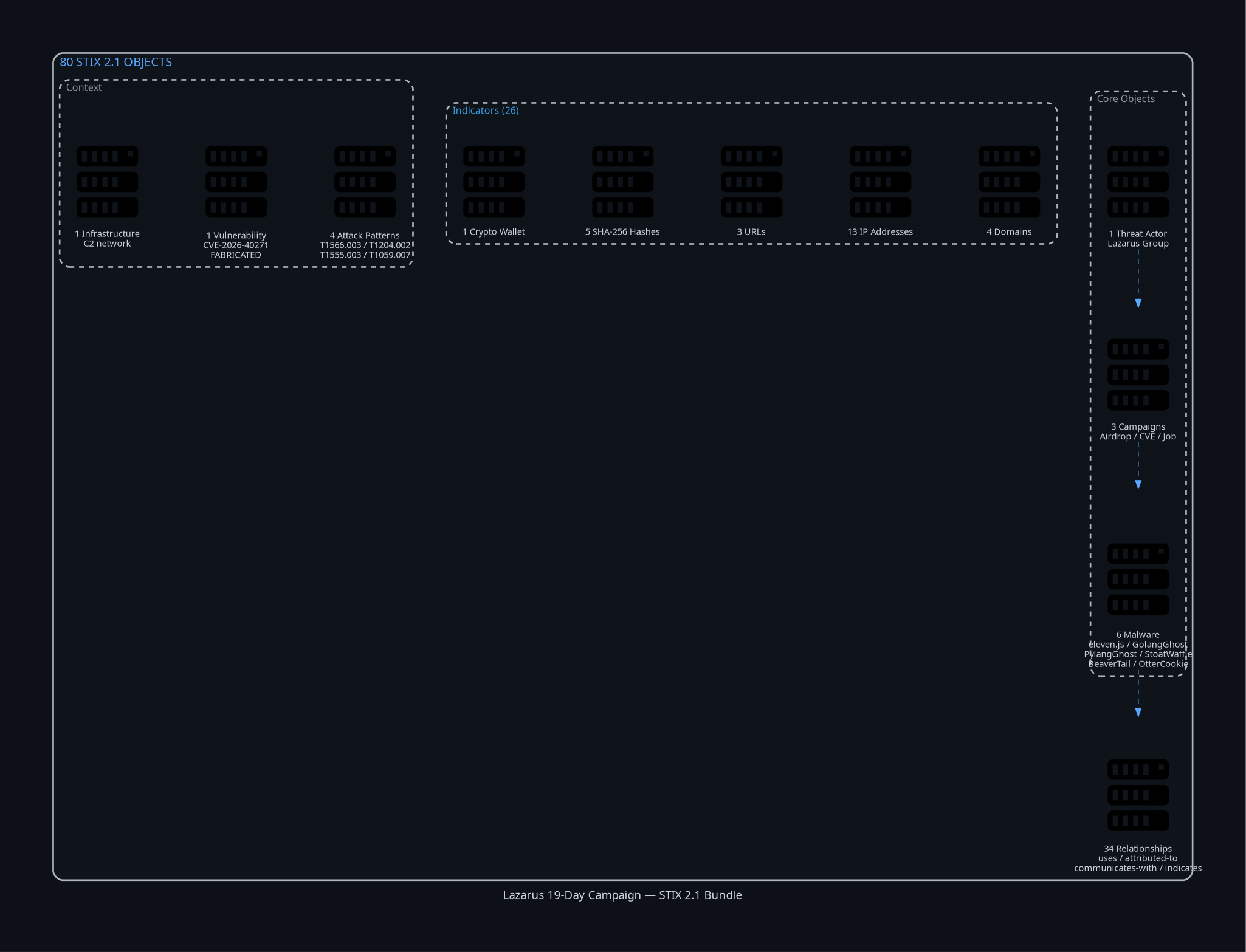Select the Domains indicator server icon
This screenshot has width=1246, height=952.
(x=1009, y=182)
